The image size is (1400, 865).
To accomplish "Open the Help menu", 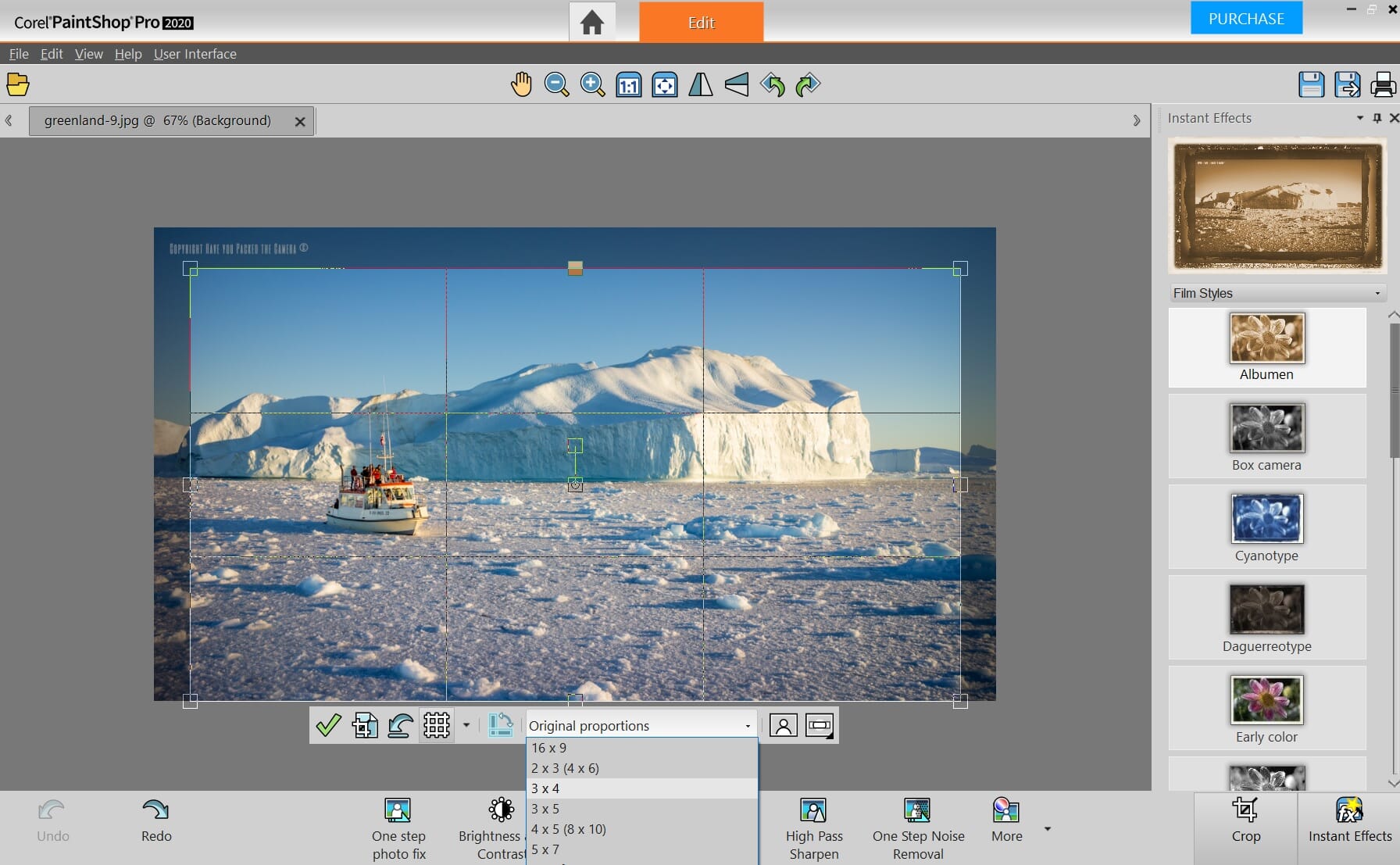I will (128, 54).
